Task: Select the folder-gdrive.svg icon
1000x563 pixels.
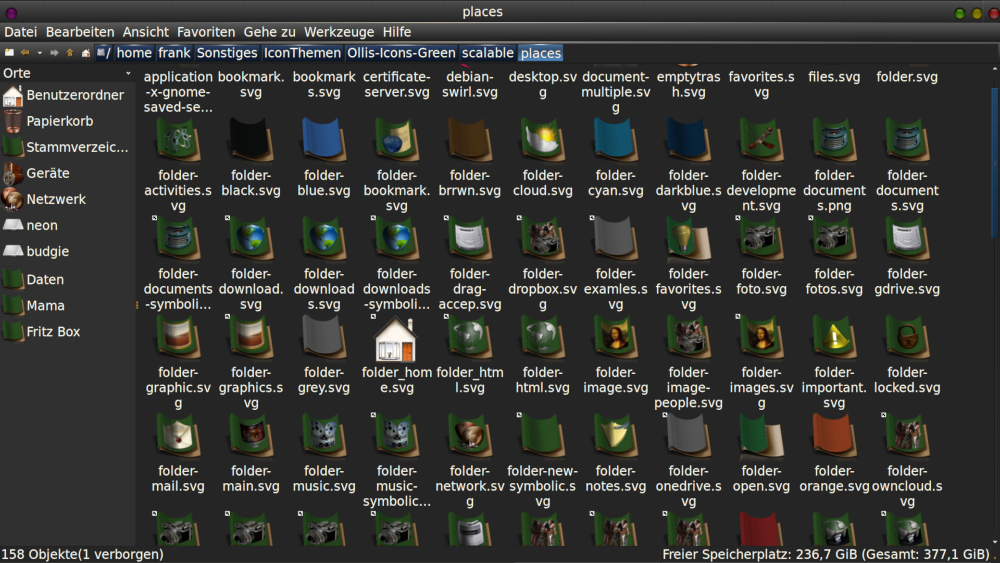Action: (907, 239)
